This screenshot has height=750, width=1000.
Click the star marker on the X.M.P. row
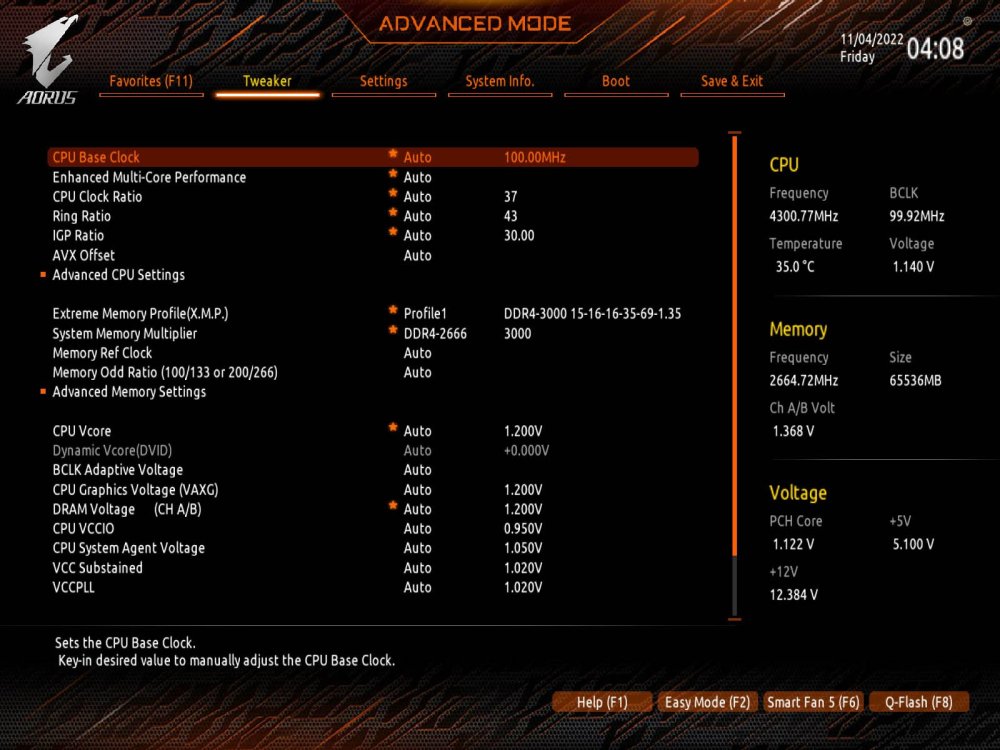tap(393, 311)
